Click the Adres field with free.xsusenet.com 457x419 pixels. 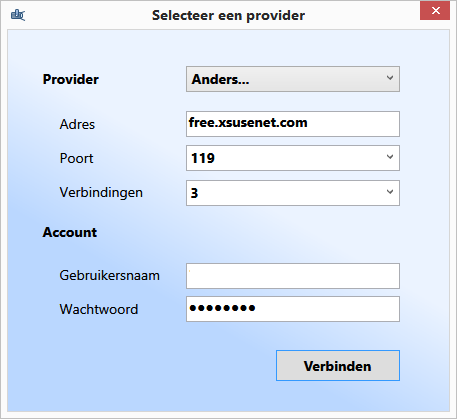[x=293, y=124]
